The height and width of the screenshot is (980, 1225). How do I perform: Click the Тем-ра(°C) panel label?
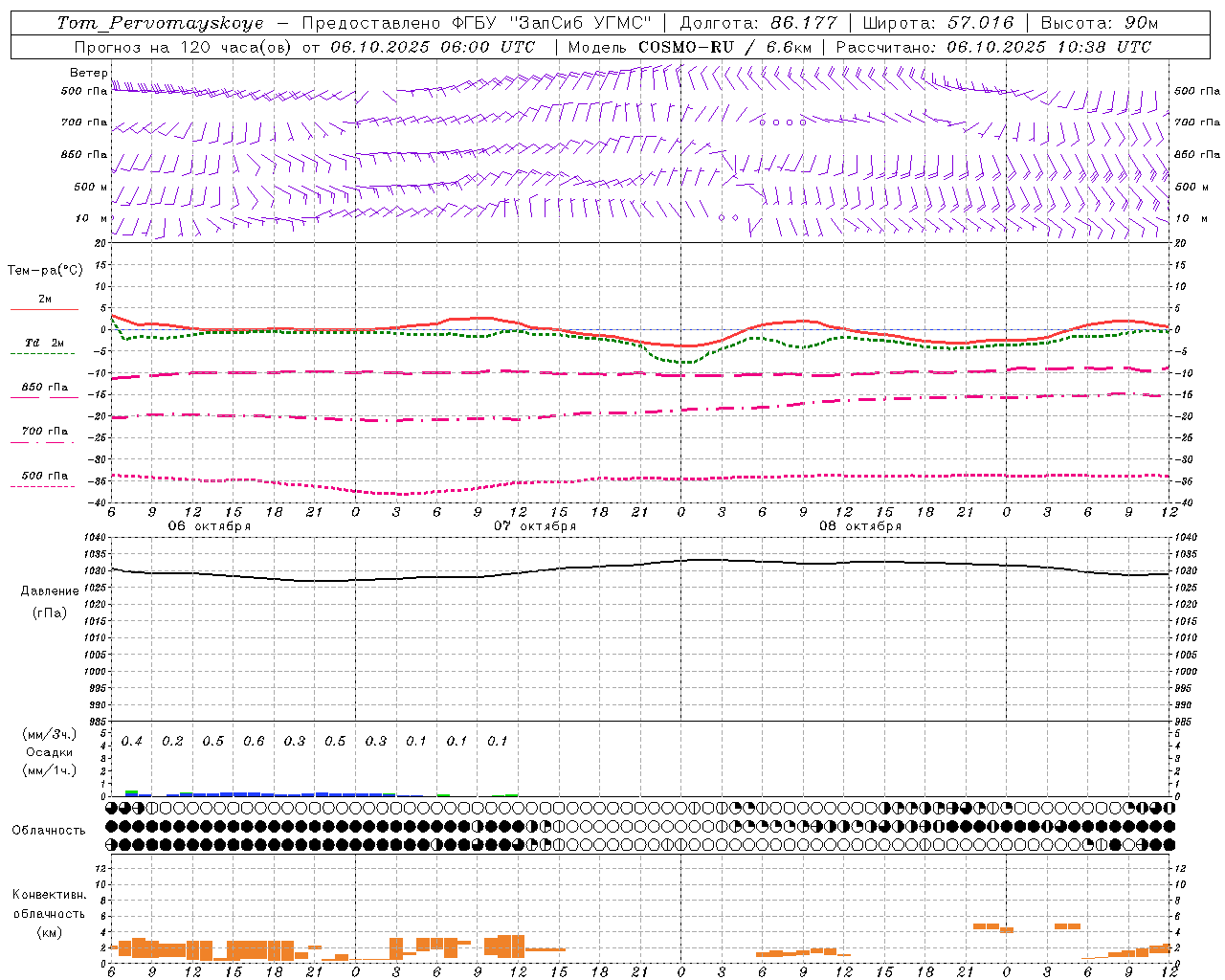(x=45, y=271)
